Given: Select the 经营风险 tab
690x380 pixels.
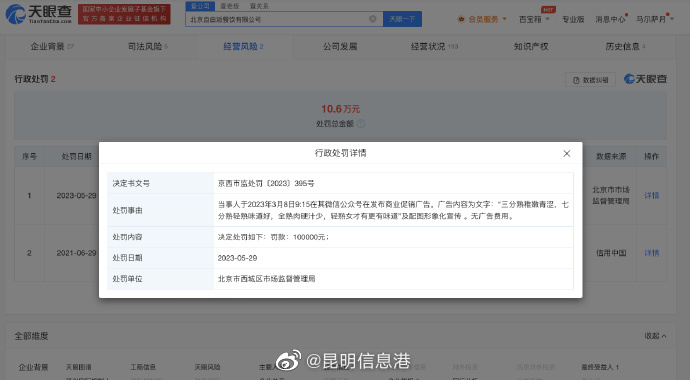Looking at the screenshot, I should 243,46.
